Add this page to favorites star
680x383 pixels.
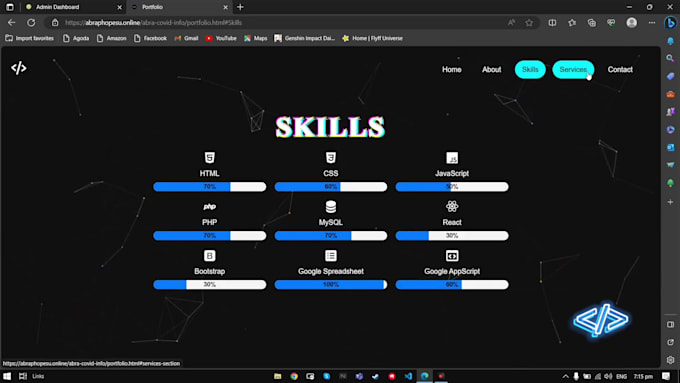529,23
